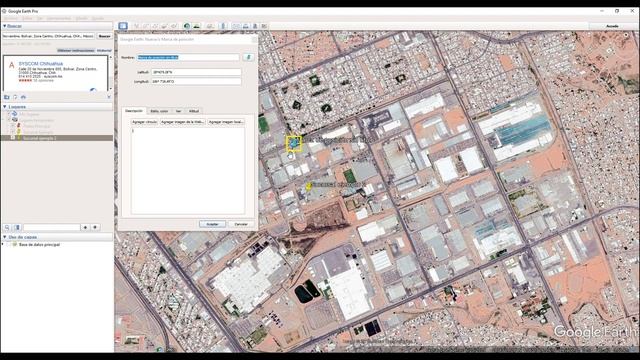640x360 pixels.
Task: Collapse the Lugares temporales folder arrow
Action: (x=4, y=120)
